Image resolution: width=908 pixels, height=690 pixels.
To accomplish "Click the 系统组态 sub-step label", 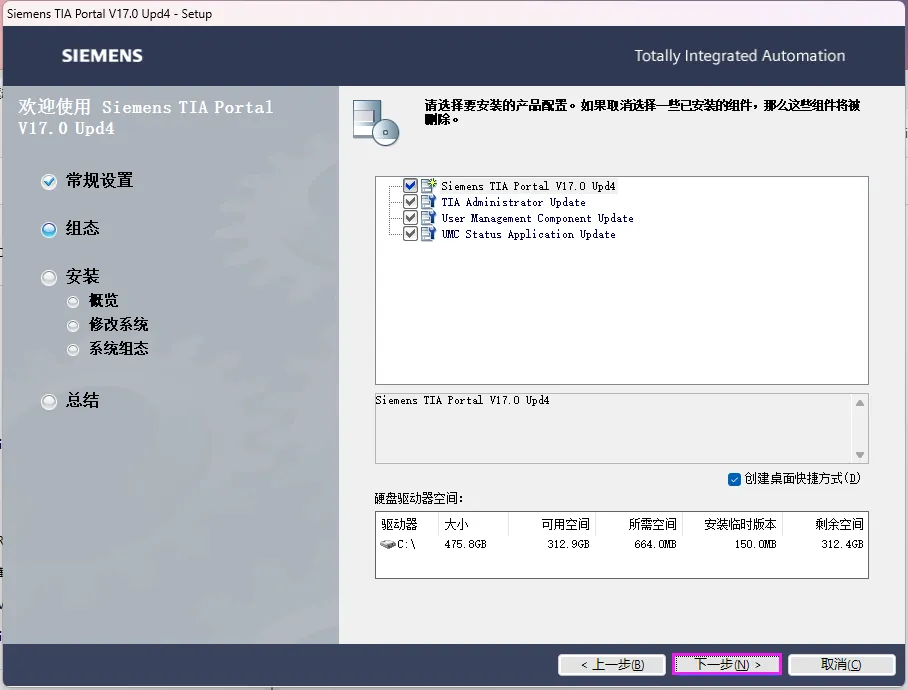I will [x=118, y=349].
